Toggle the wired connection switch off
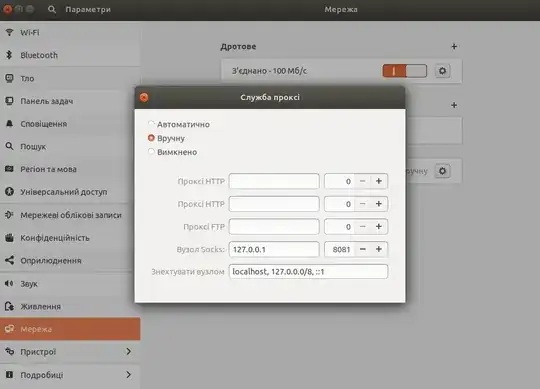Image resolution: width=540 pixels, height=389 pixels. 404,71
